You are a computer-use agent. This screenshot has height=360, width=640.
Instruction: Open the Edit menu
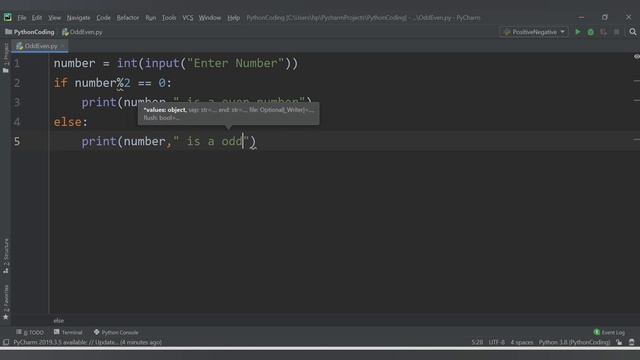click(37, 18)
